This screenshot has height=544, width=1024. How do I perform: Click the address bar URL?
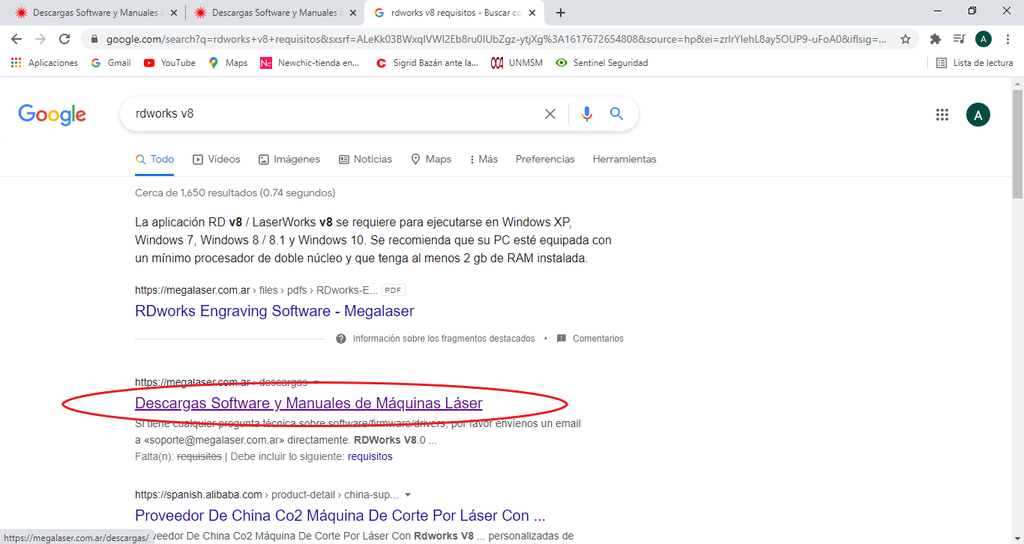pos(496,39)
